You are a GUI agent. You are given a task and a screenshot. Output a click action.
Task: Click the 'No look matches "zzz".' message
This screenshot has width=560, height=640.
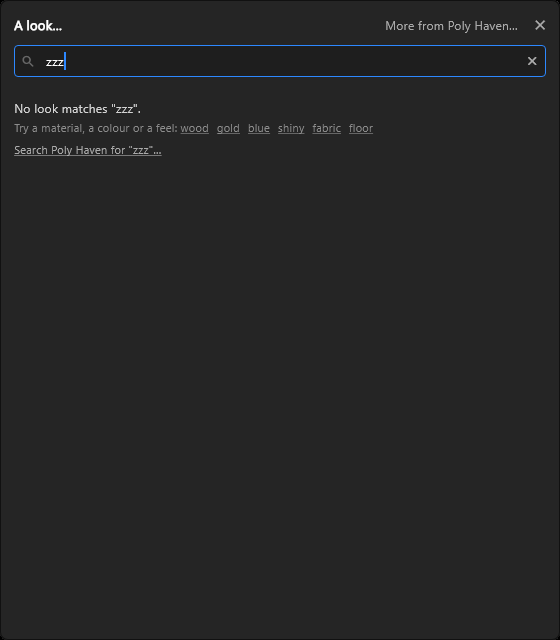[78, 109]
